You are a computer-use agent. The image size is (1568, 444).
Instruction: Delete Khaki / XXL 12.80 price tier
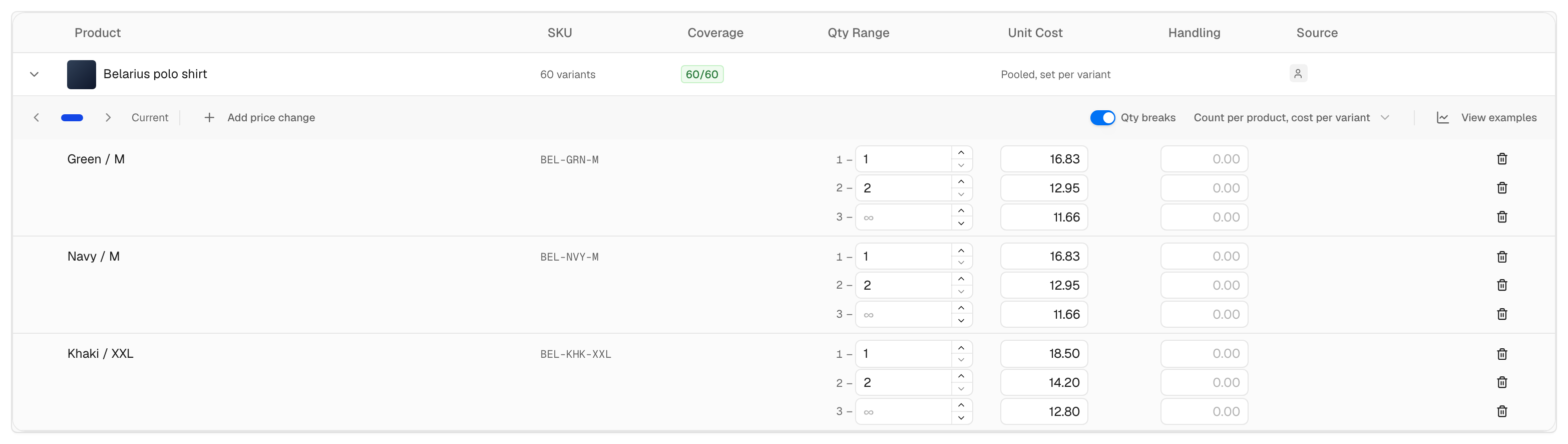click(1501, 412)
